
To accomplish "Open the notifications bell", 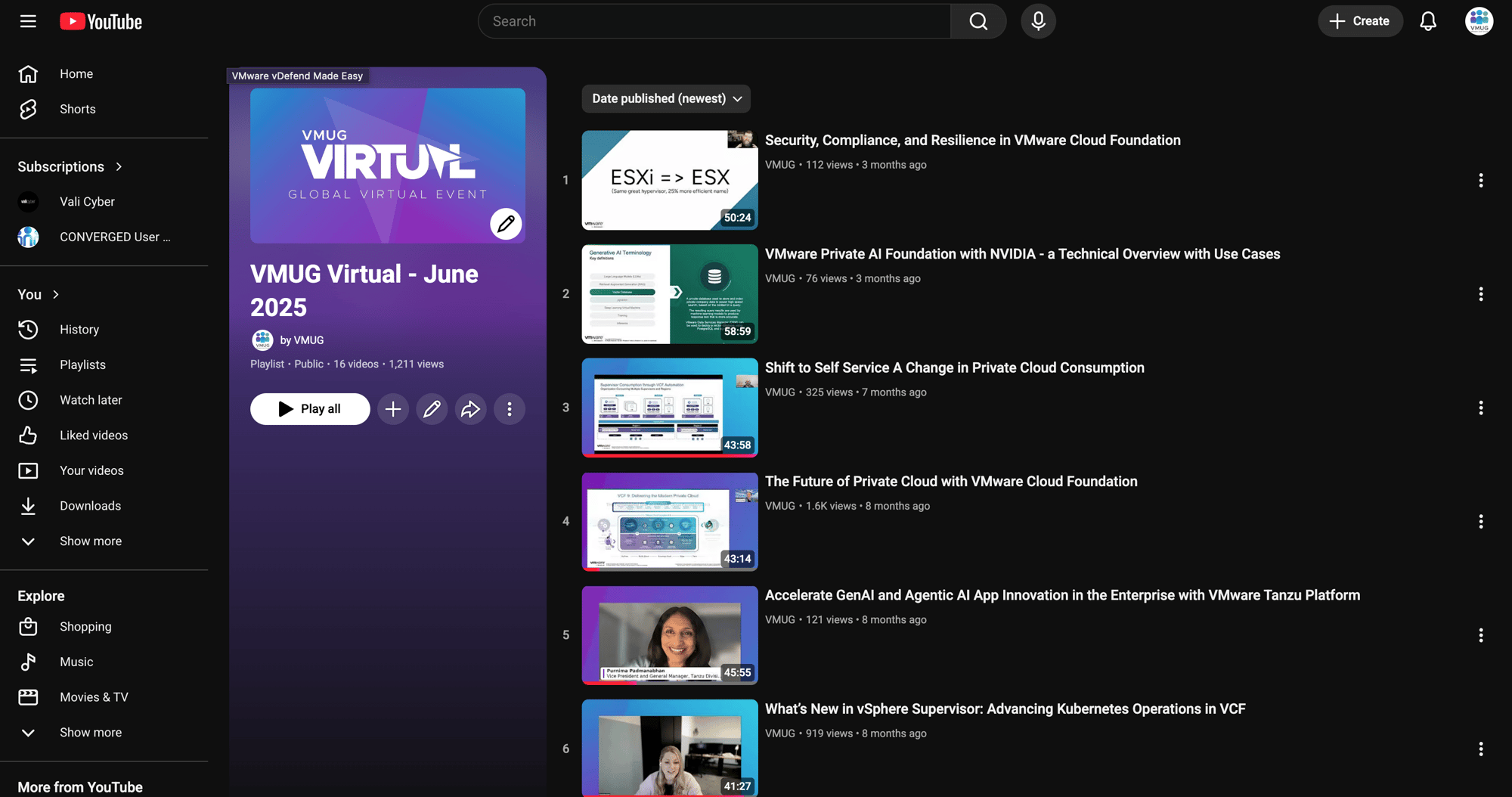I will 1429,21.
